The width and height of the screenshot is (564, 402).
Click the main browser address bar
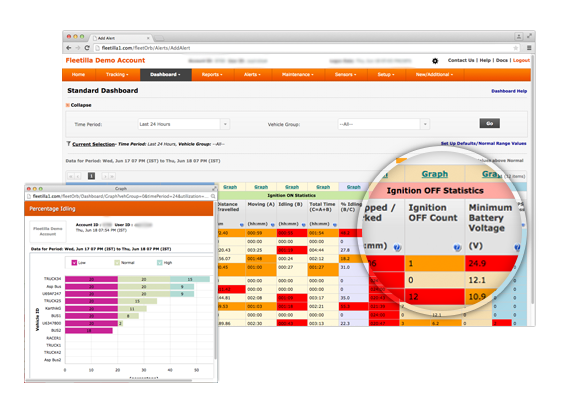pyautogui.click(x=306, y=48)
